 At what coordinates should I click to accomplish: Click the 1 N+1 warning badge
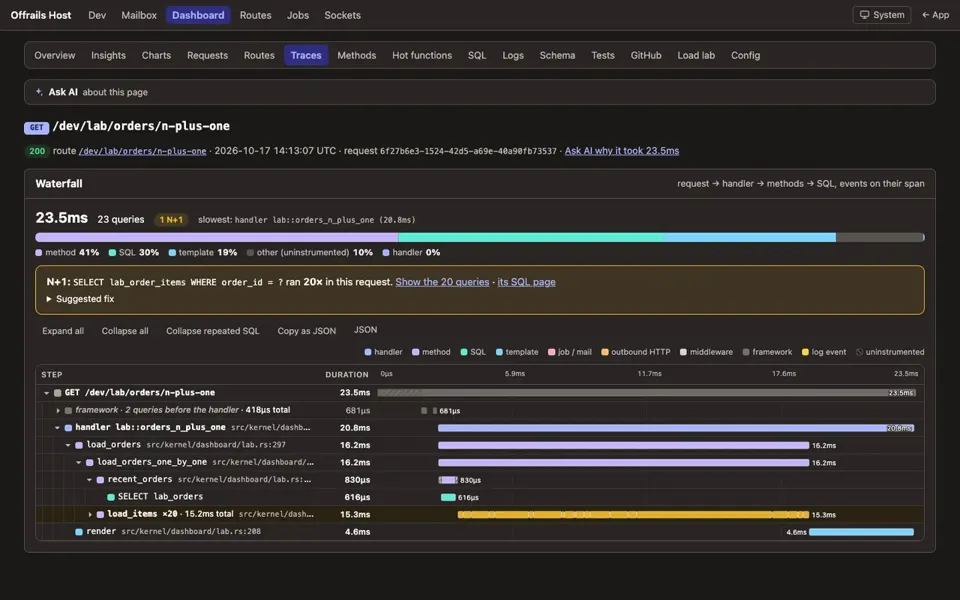[171, 220]
